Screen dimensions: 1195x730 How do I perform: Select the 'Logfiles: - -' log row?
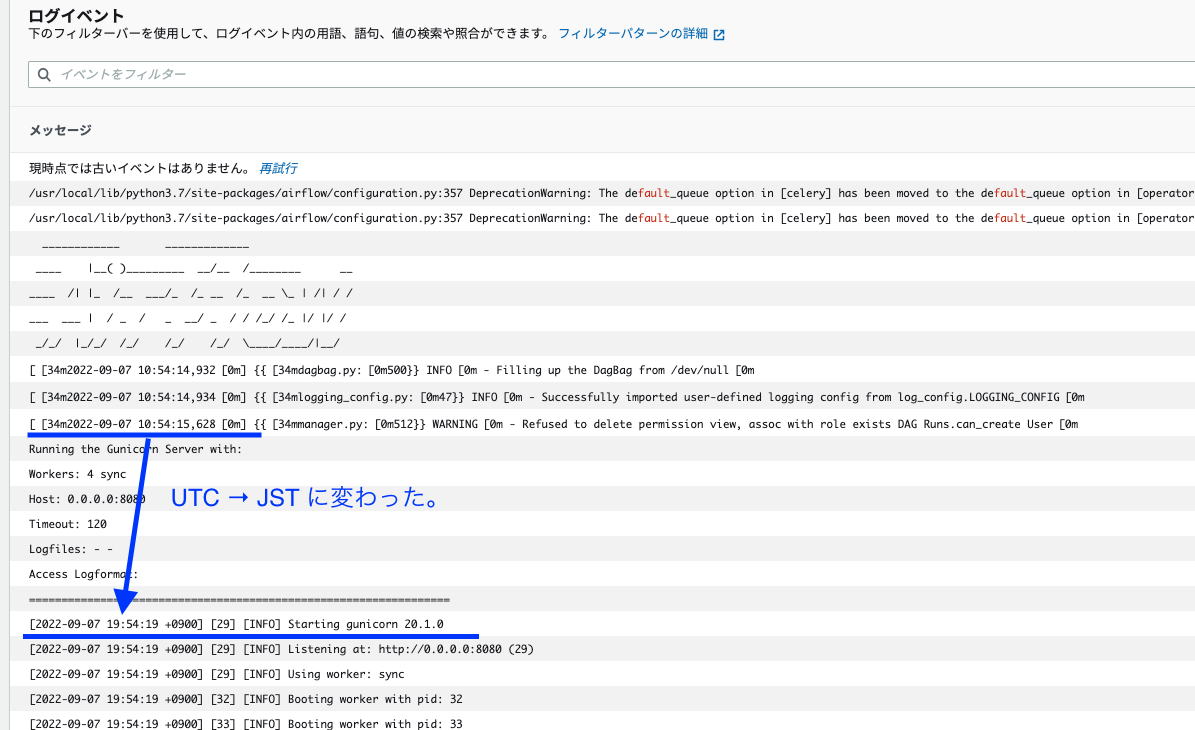tap(602, 549)
